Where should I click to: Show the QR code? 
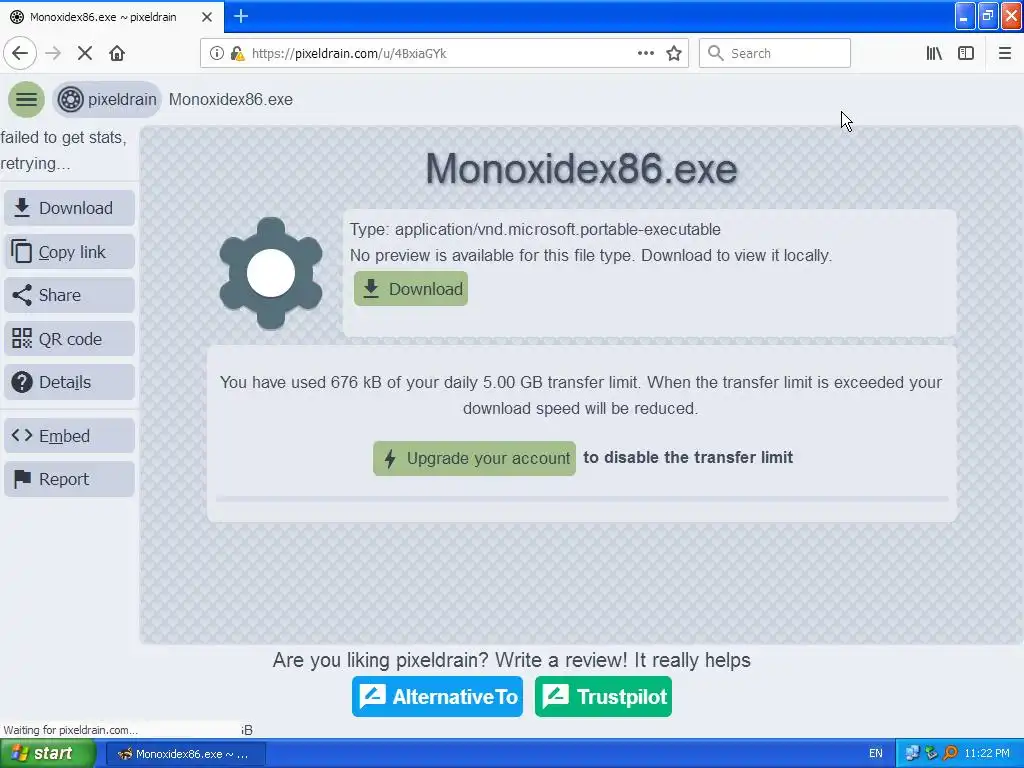pyautogui.click(x=69, y=339)
